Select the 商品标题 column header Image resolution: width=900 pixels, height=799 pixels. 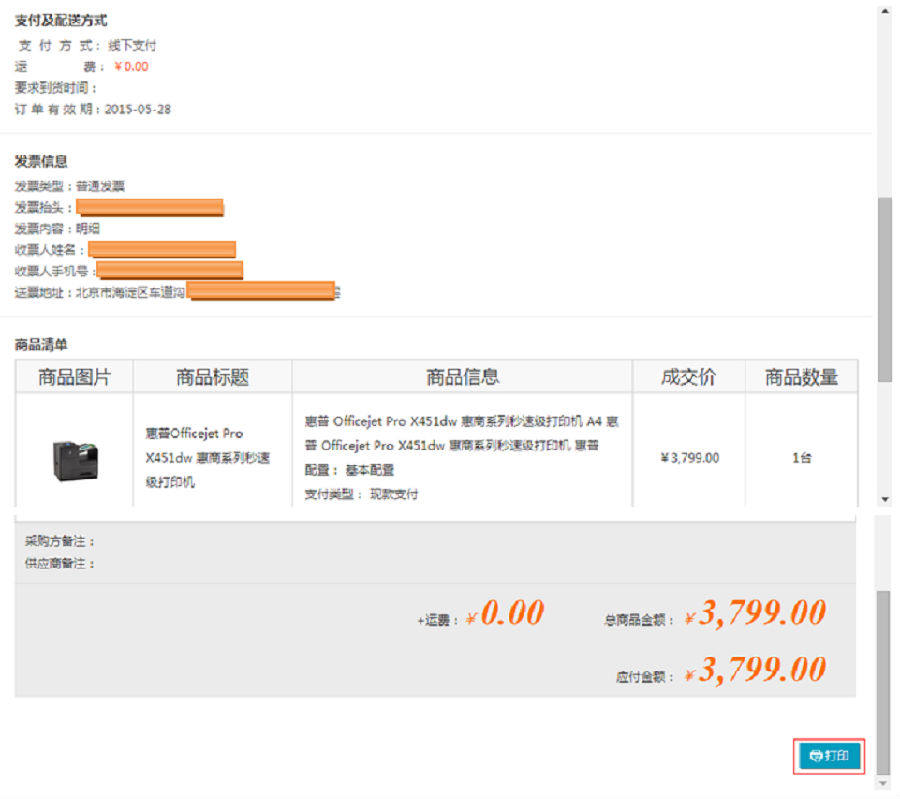click(212, 377)
